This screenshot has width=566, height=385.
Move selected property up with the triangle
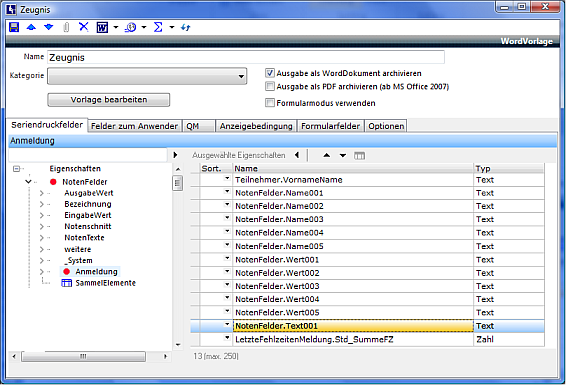(327, 156)
